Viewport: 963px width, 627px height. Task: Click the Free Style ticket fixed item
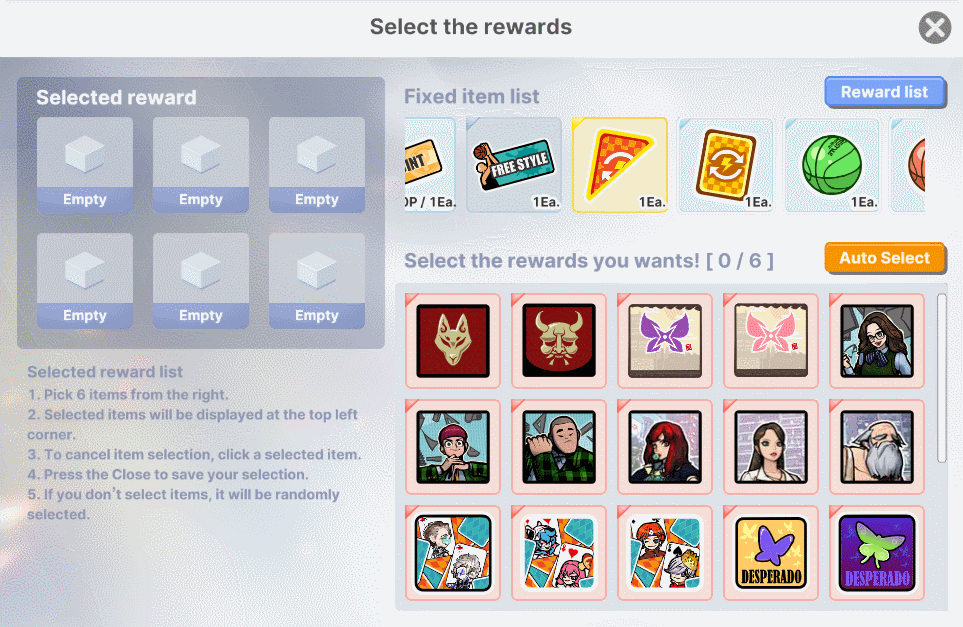(514, 165)
